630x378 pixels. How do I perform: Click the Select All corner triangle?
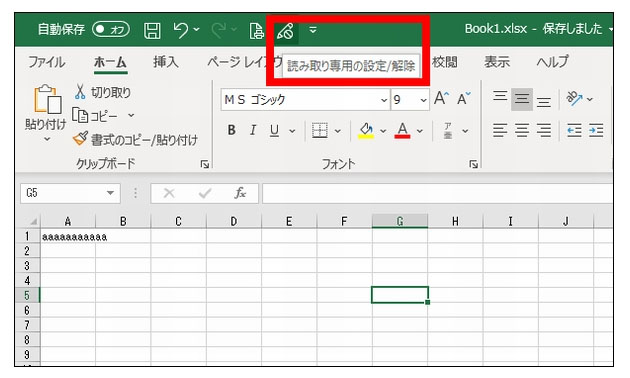(33, 221)
